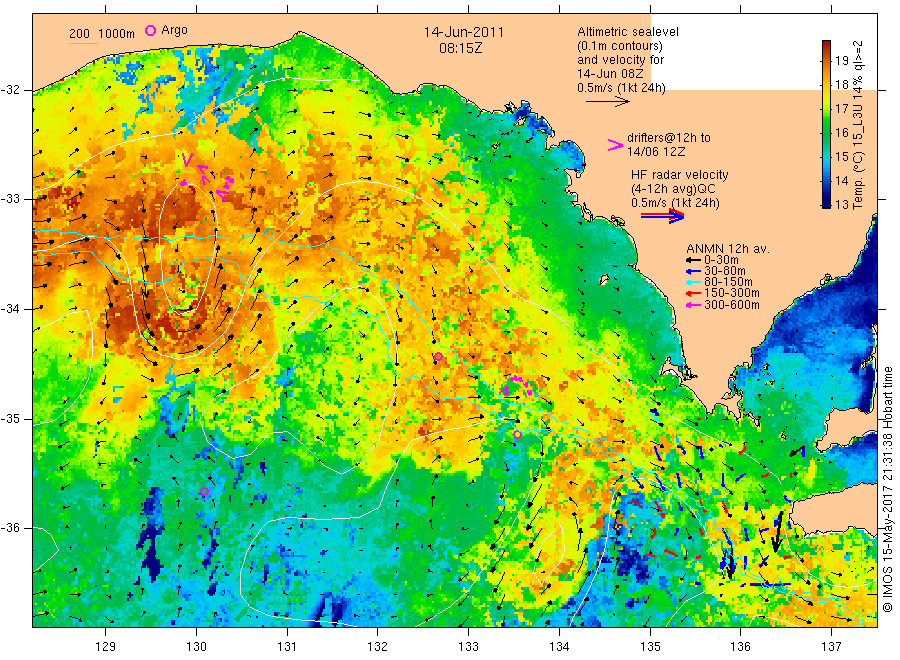Click the latitude axis label -33
This screenshot has width=900, height=660.
10,199
